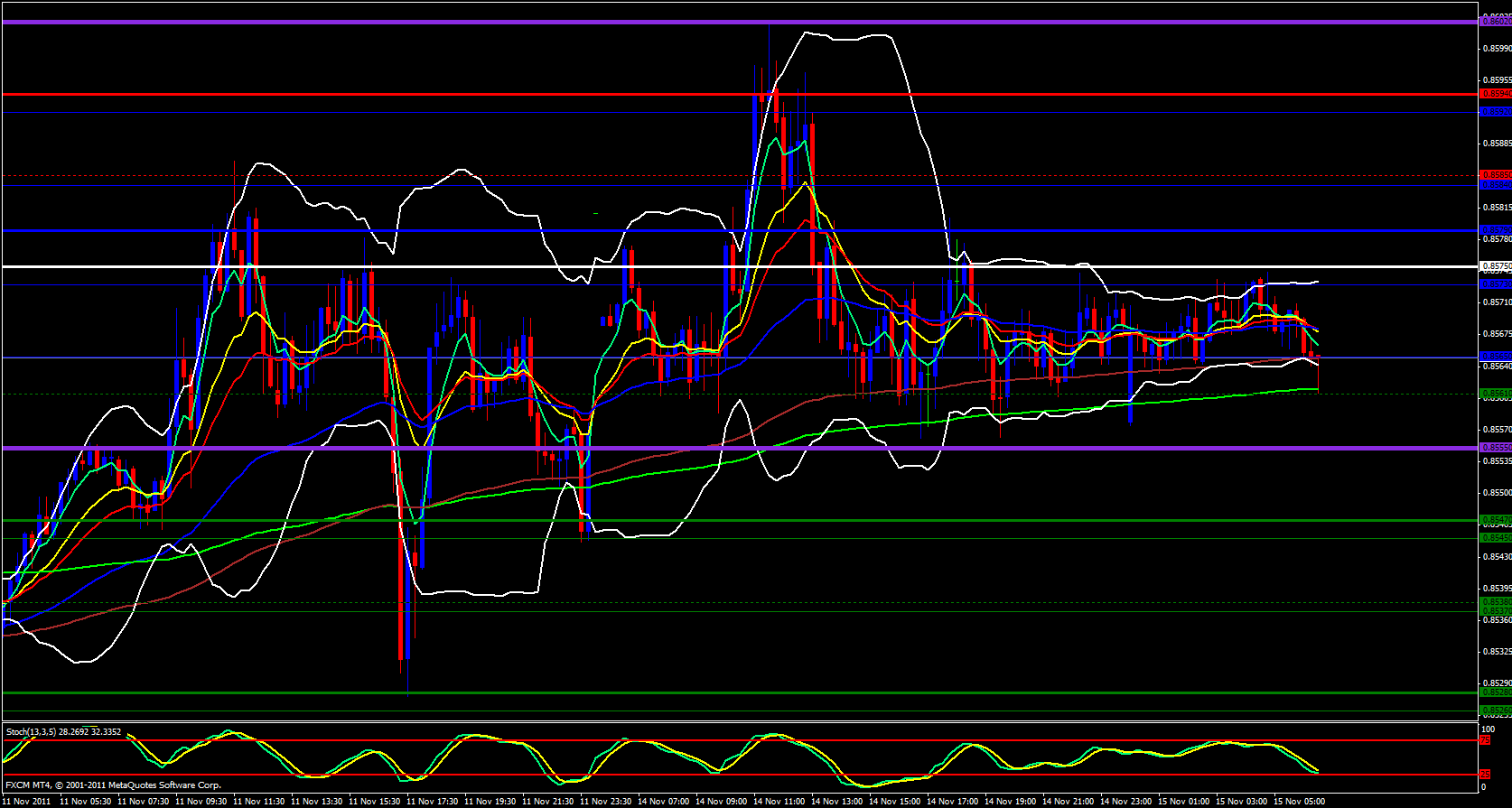Click the 11 Nov 2011 date label
This screenshot has height=808, width=1512.
coord(27,801)
